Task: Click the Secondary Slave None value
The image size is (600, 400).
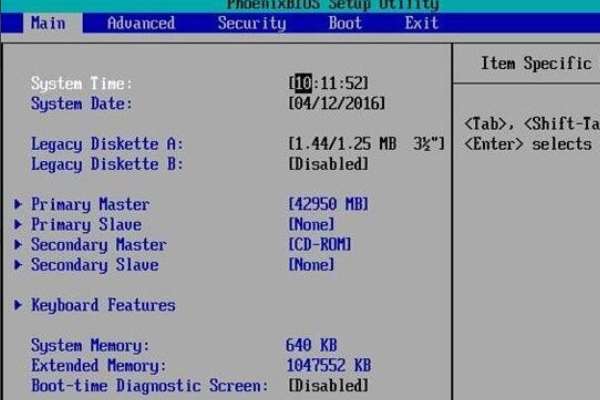Action: tap(311, 264)
